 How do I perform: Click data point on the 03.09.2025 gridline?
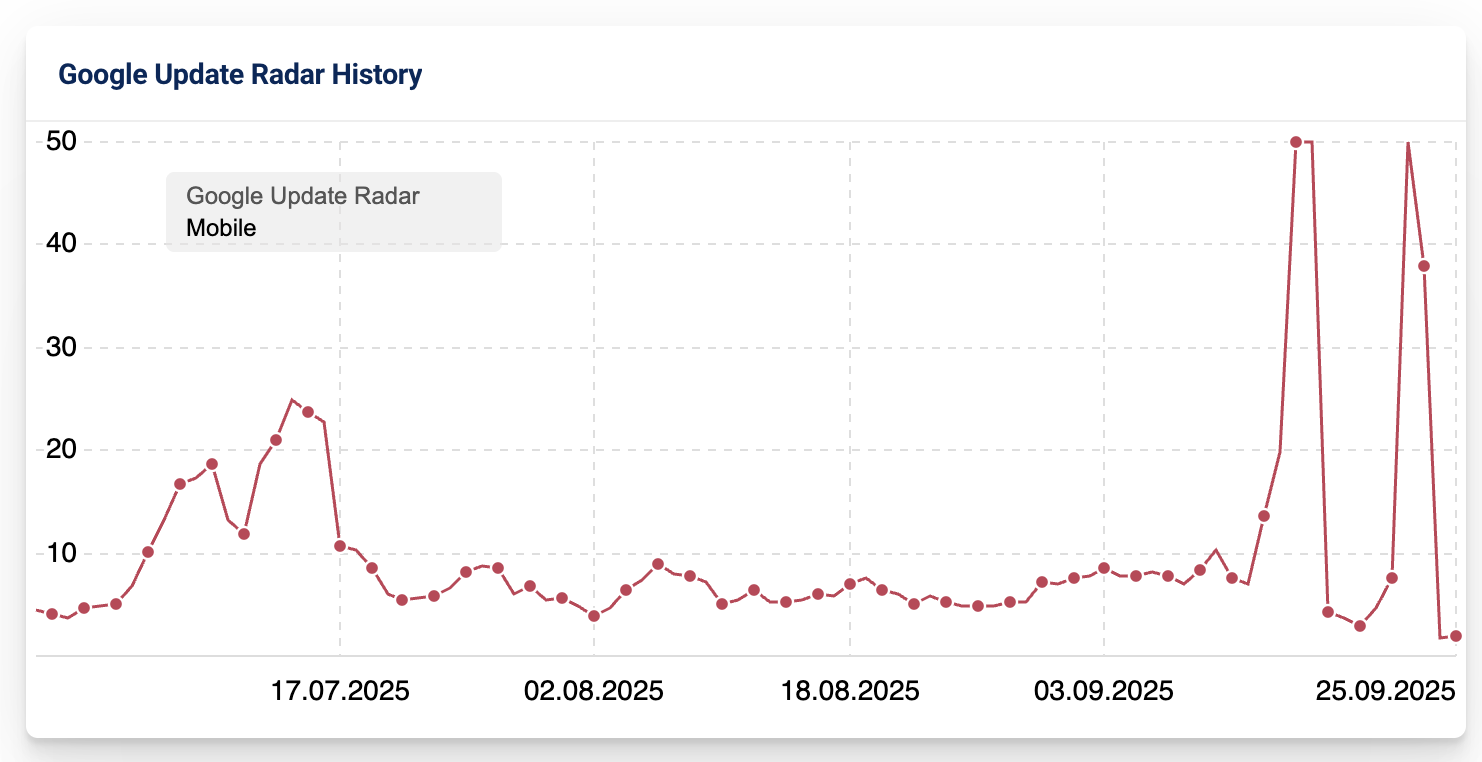coord(1104,568)
